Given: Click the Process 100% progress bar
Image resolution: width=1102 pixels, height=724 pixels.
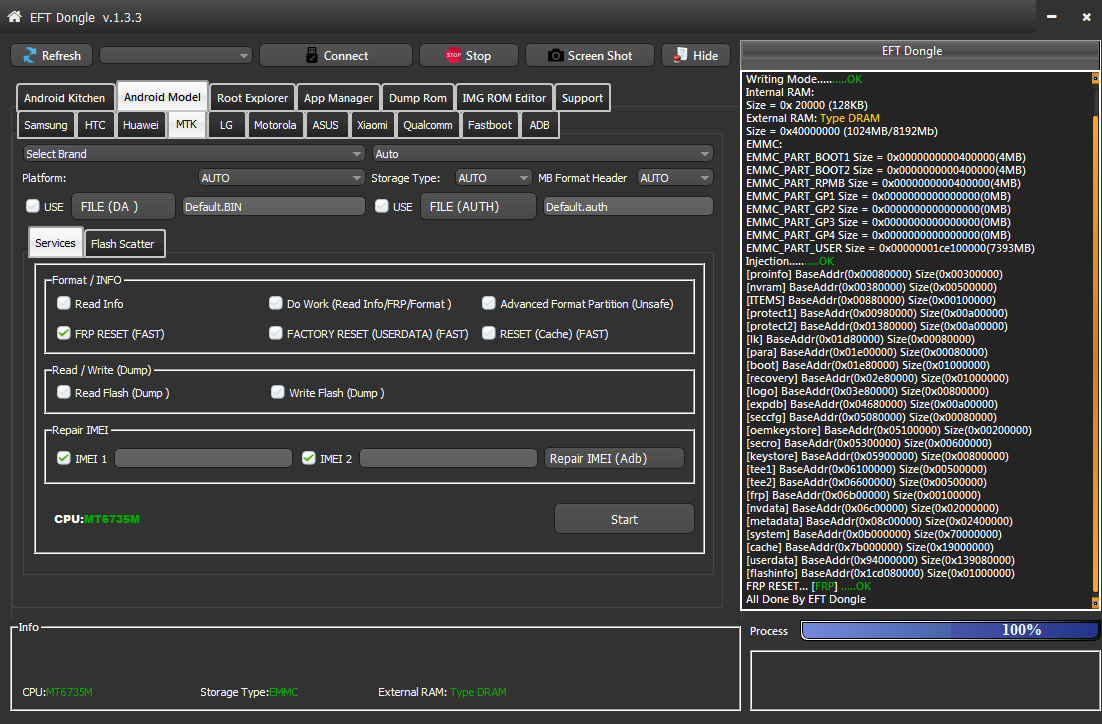Looking at the screenshot, I should (949, 630).
